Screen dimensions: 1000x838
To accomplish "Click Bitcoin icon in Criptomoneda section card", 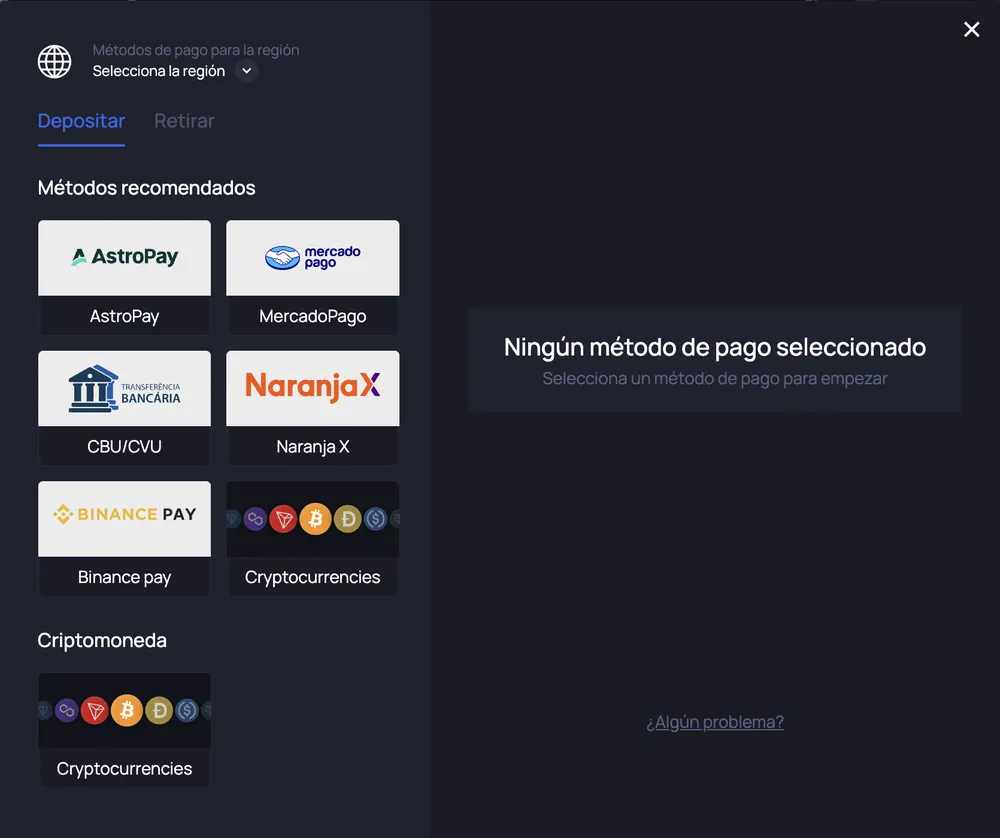I will tap(127, 710).
